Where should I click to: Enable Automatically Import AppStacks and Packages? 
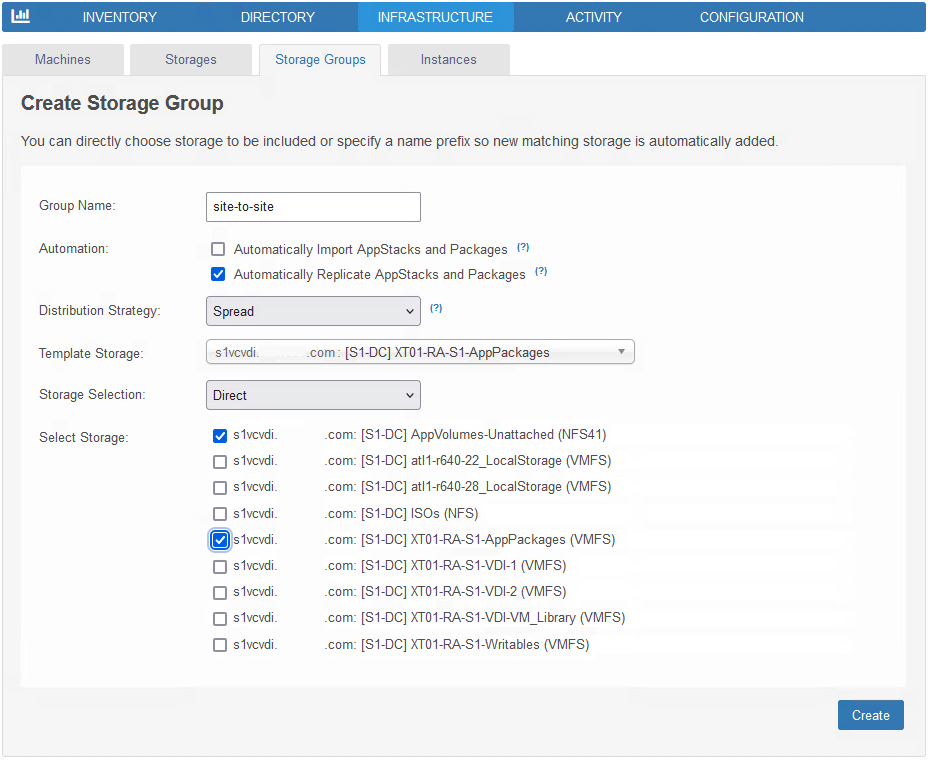coord(218,248)
